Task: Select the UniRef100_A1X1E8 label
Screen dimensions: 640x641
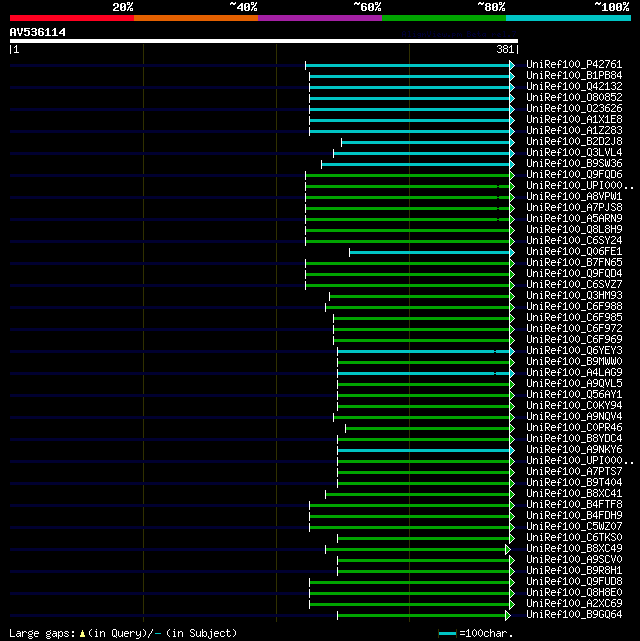Action: 574,120
